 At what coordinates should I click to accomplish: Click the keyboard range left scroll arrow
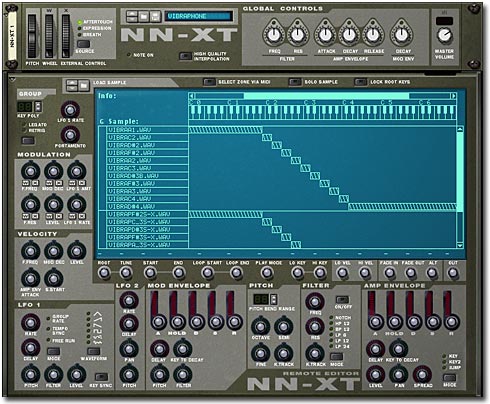point(191,96)
